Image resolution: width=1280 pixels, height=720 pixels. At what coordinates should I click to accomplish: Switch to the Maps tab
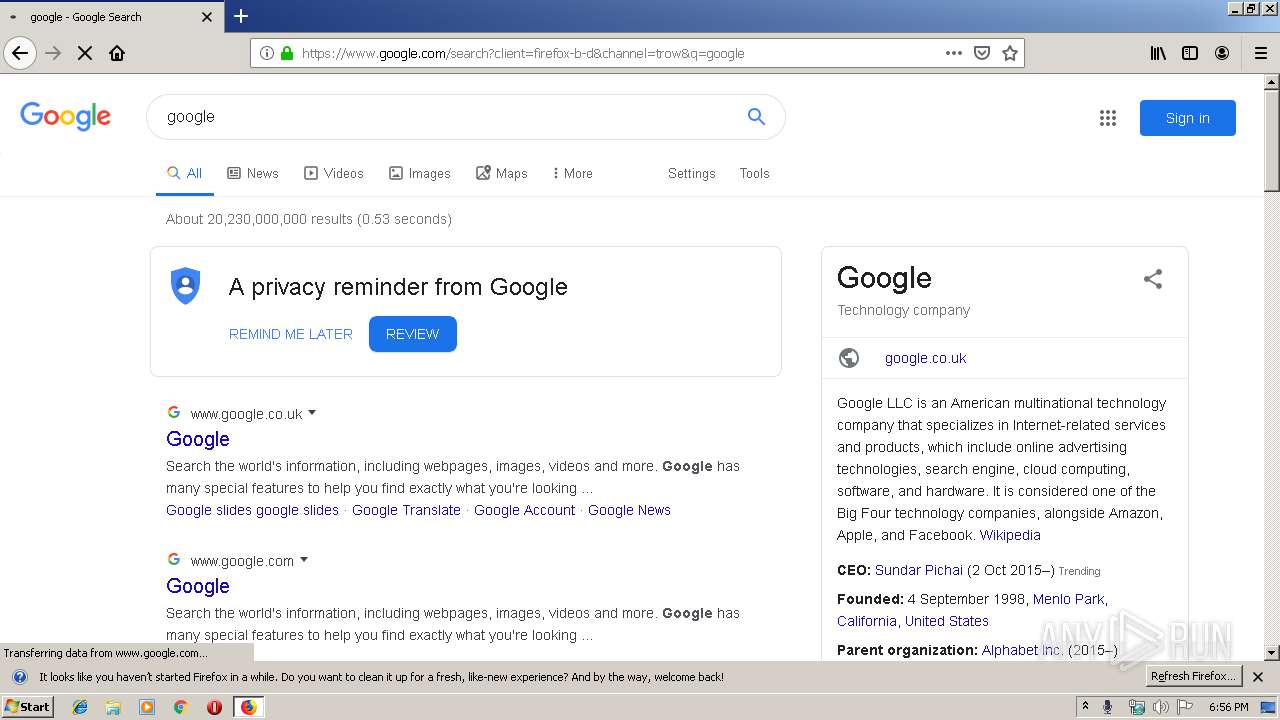502,173
